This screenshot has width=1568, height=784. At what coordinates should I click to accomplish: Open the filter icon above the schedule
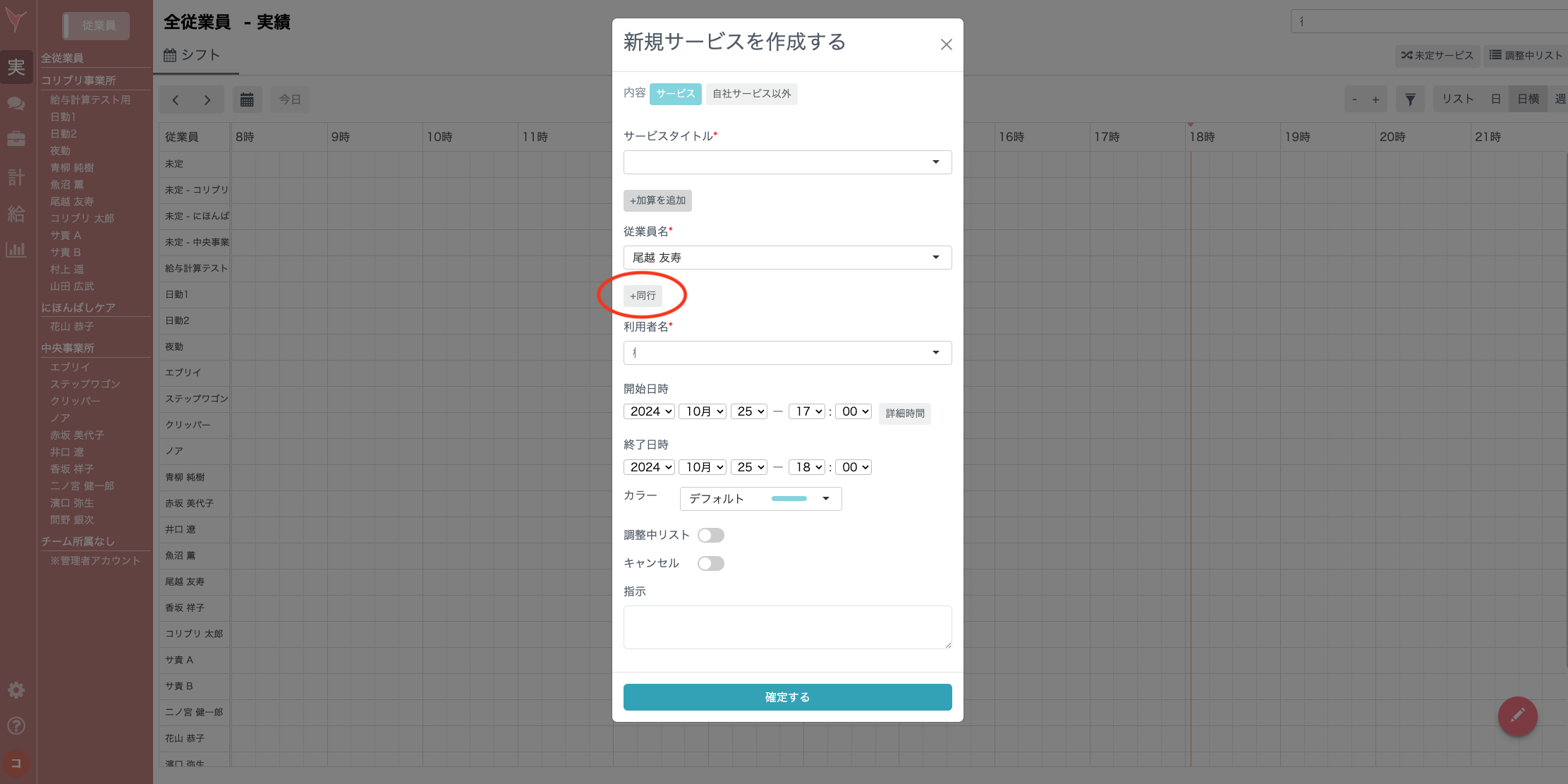(1409, 99)
